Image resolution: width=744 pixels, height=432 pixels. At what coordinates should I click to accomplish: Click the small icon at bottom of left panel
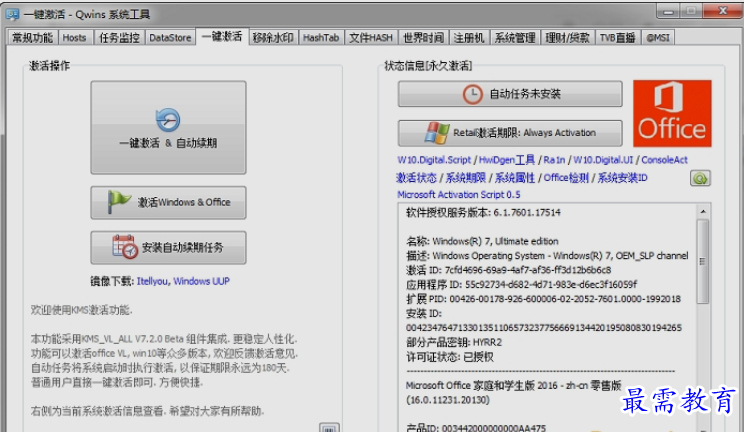[x=329, y=427]
